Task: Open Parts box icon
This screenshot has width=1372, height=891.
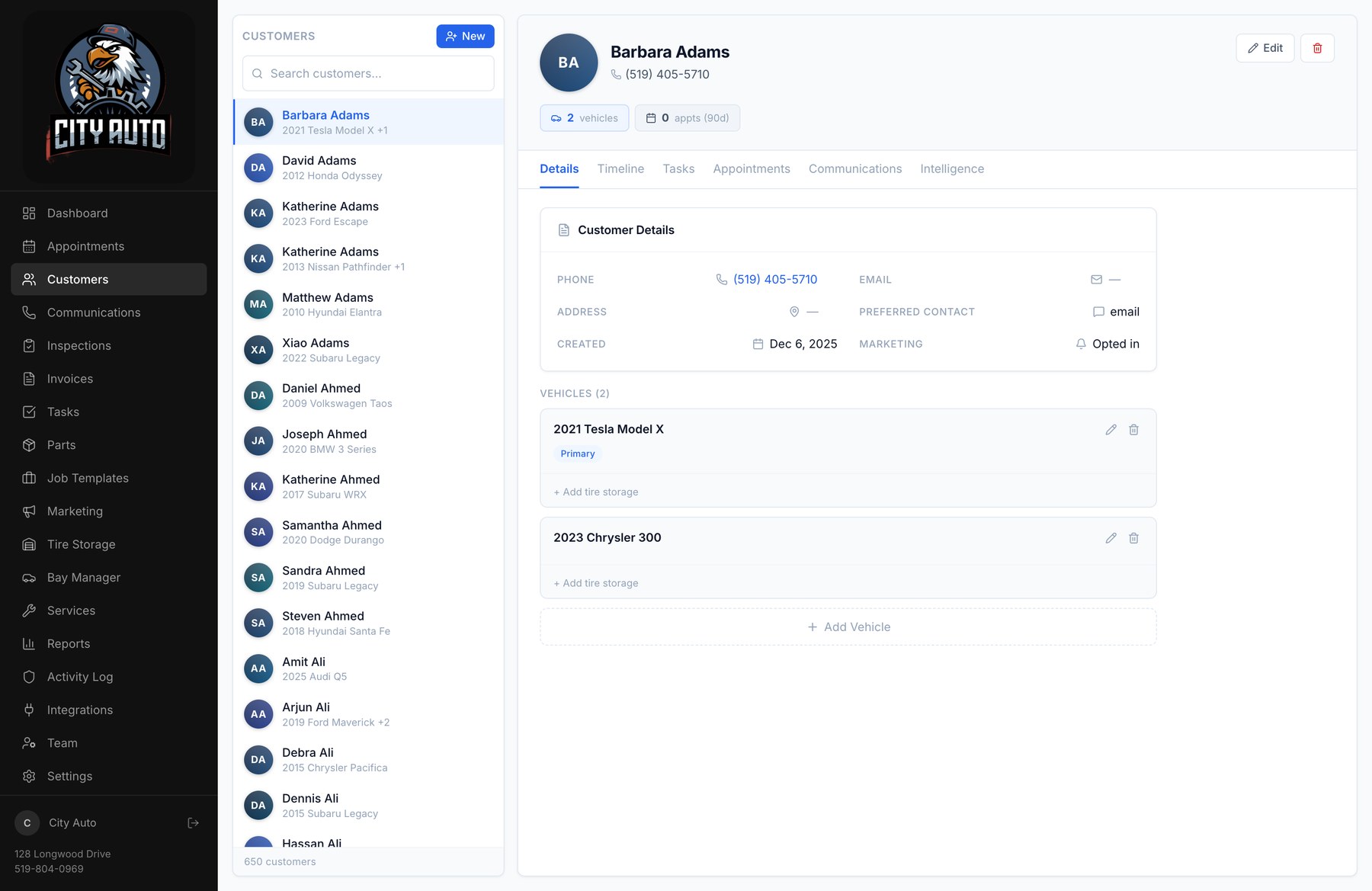Action: point(29,445)
